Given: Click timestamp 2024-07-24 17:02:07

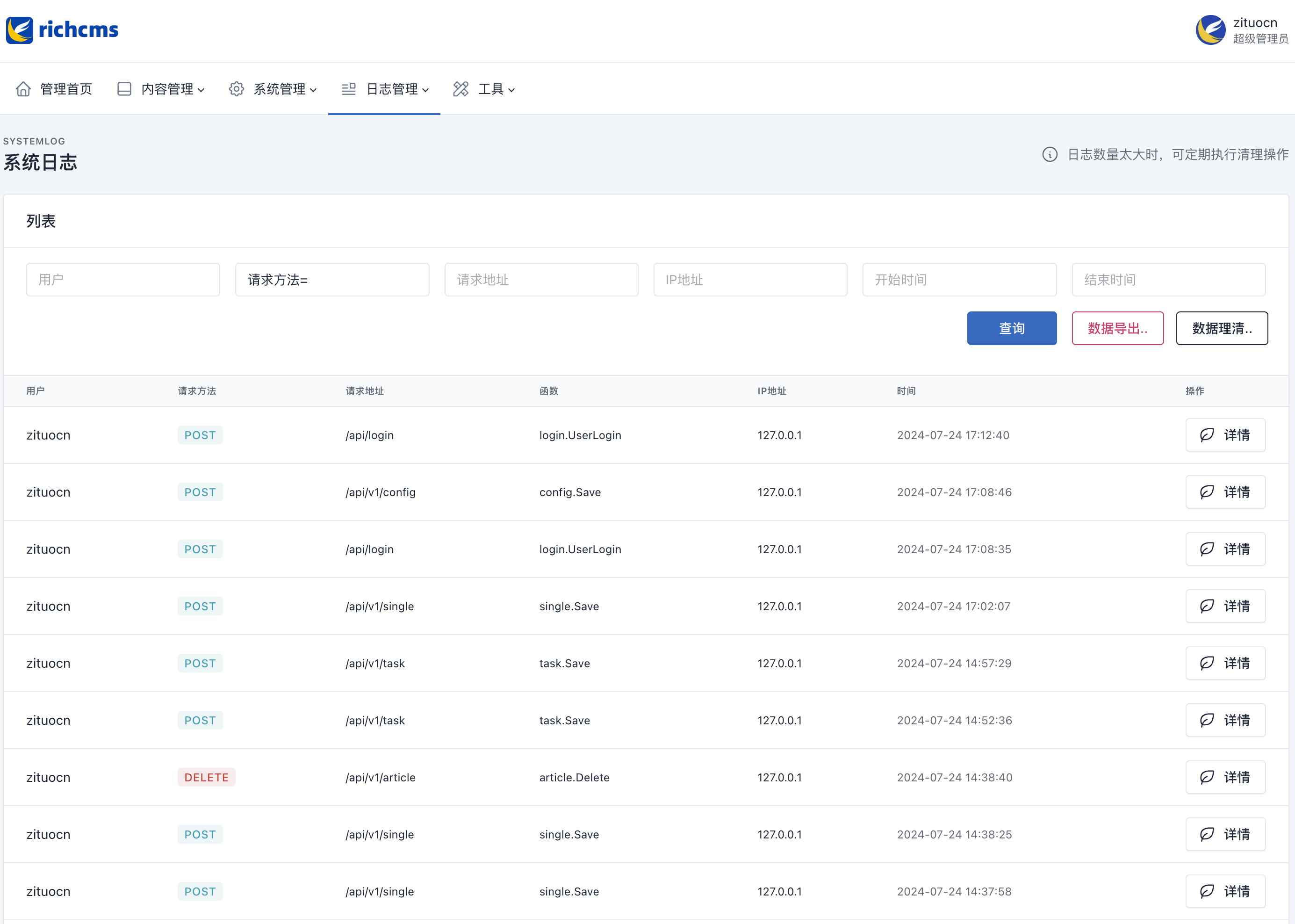Looking at the screenshot, I should [954, 606].
